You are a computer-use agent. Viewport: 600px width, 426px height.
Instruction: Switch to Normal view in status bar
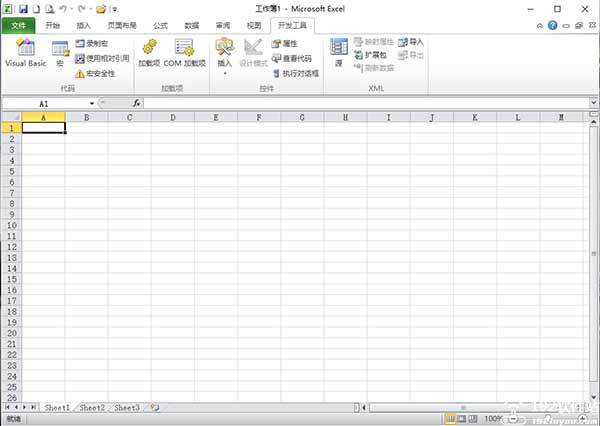(x=450, y=418)
